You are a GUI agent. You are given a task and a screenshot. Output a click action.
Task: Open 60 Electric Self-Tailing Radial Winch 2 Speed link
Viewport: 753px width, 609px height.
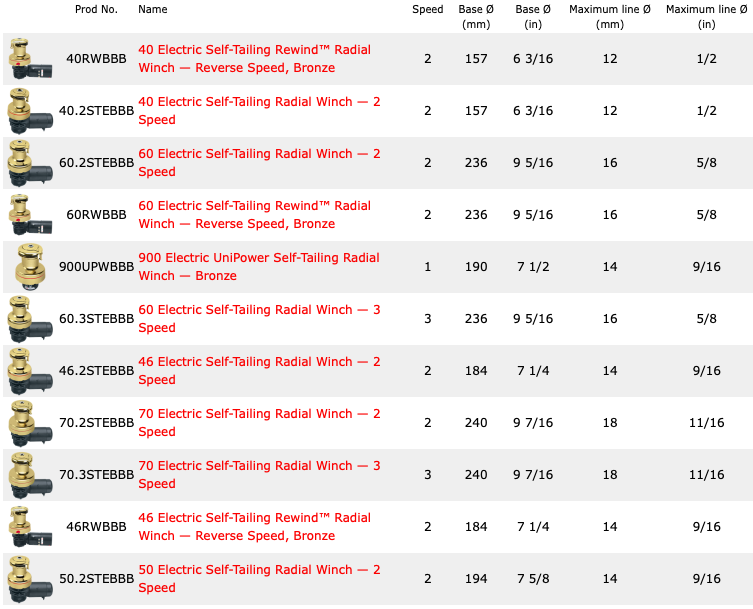[259, 163]
